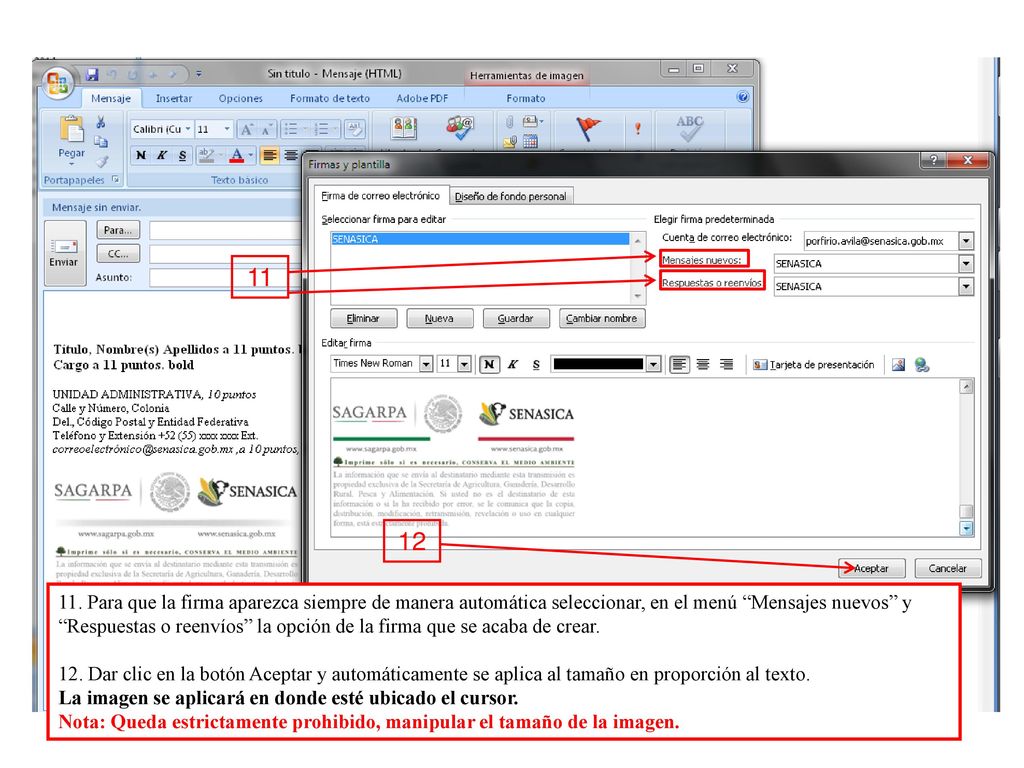
Task: Click the CC... button
Action: point(118,253)
